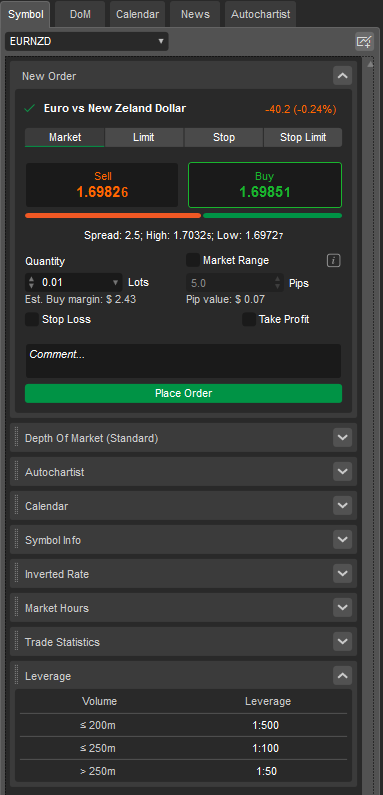Expand the Depth Of Market (Standard) section
Screen dimensions: 383x795
tap(342, 438)
